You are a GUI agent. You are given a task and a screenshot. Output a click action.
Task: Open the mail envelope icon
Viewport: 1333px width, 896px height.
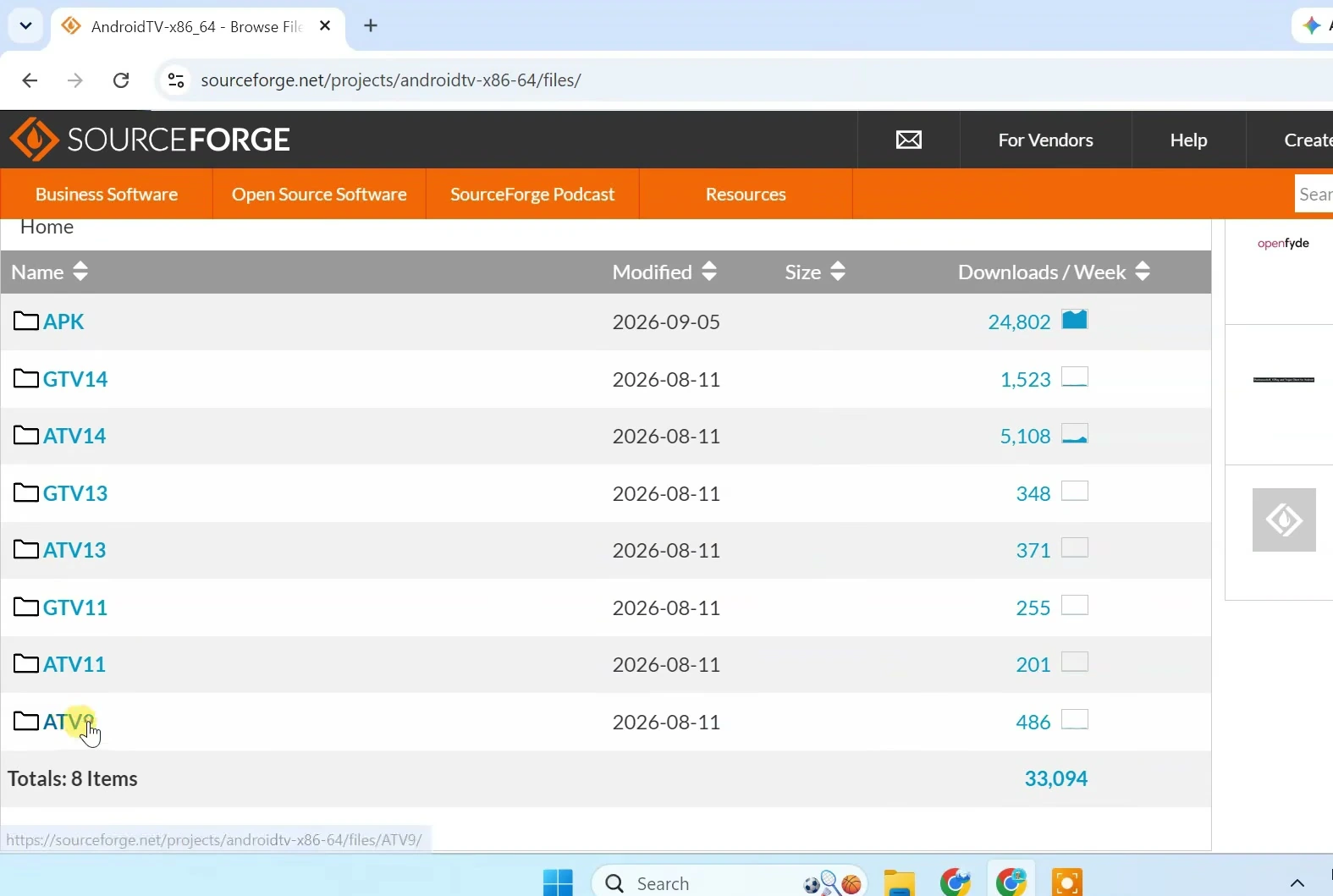[909, 140]
